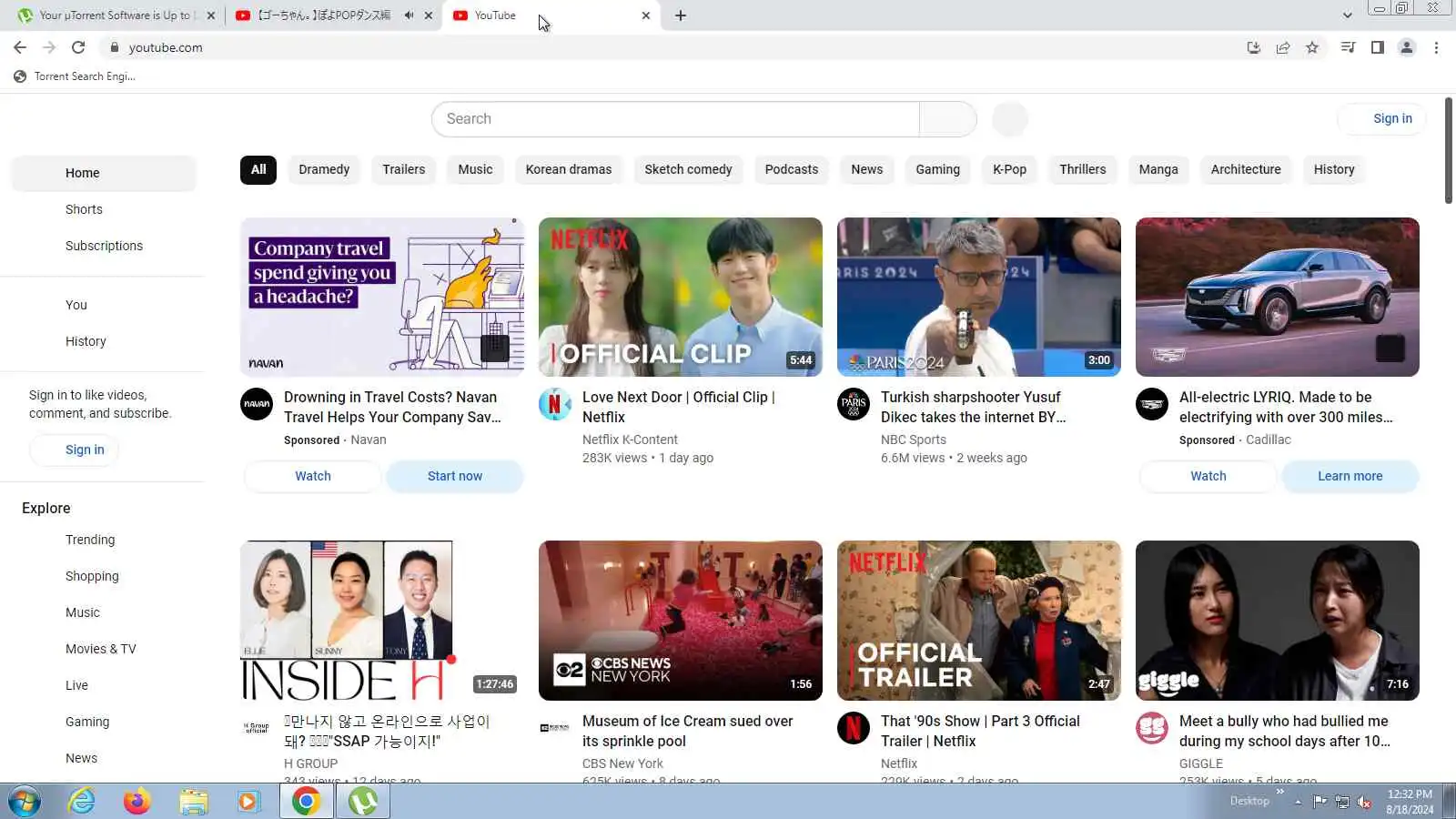The image size is (1456, 819).
Task: Mute the audio-playing tab via speaker icon
Action: 409,15
